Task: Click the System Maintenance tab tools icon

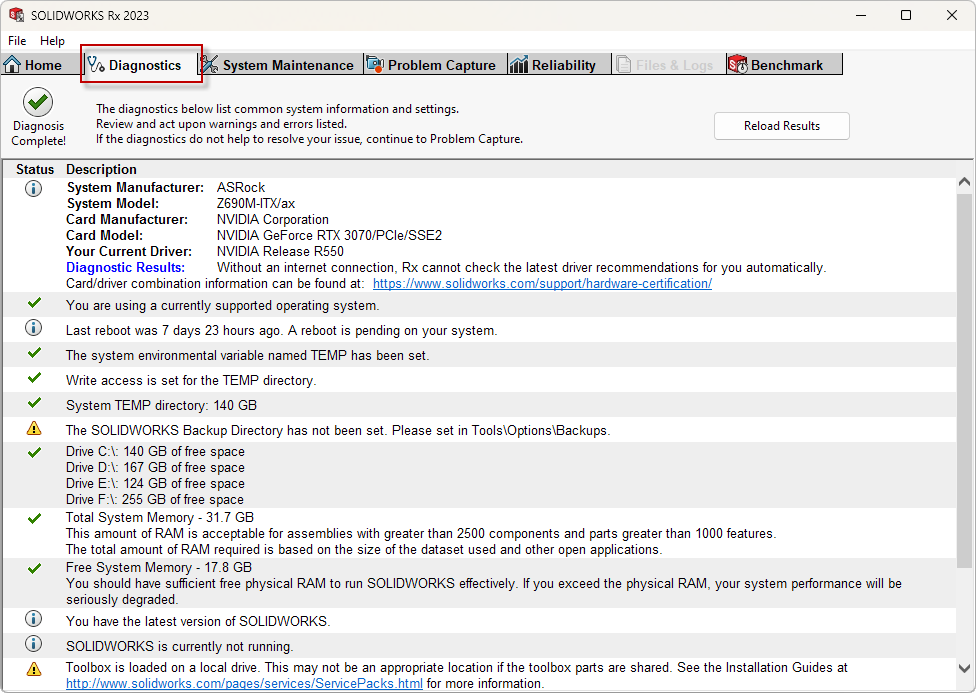Action: (209, 65)
